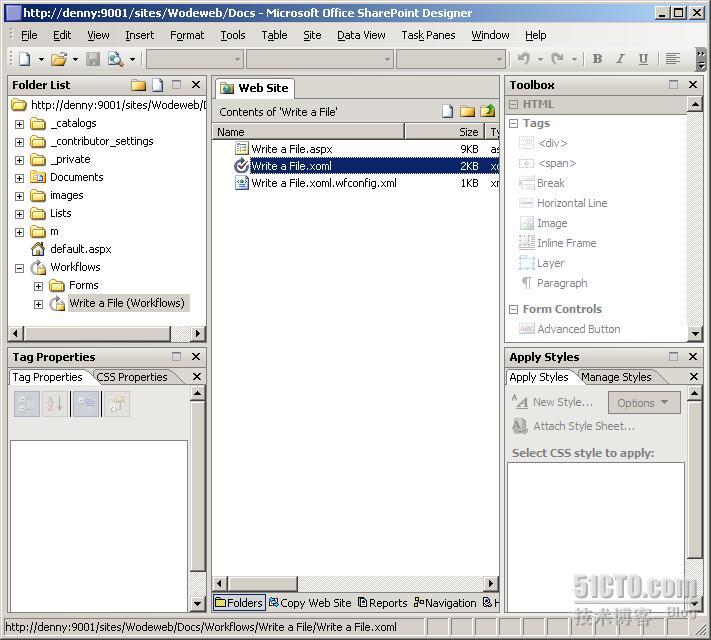Click the Undo toolbar icon
Screen dimensions: 711x640
pyautogui.click(x=524, y=59)
